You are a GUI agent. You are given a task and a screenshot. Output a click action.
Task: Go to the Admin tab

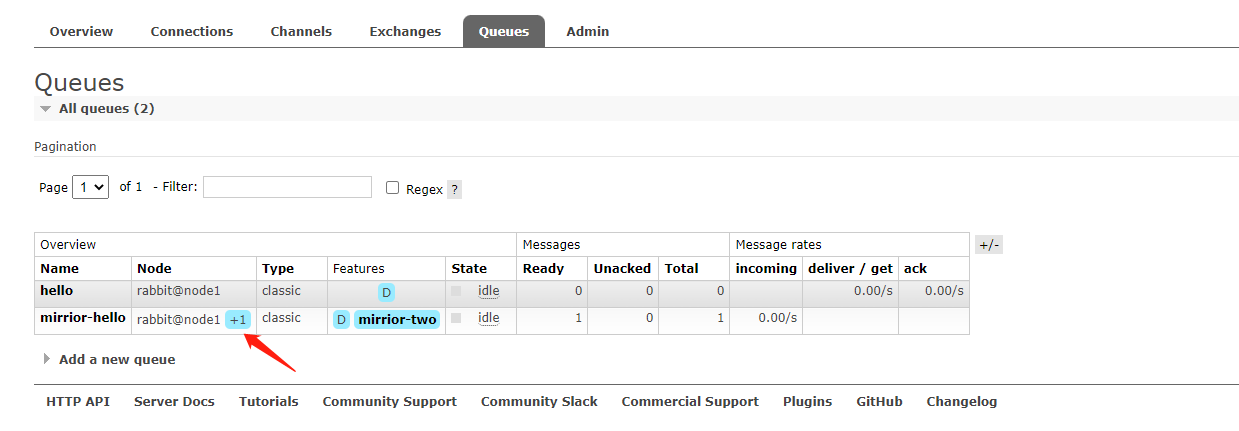click(x=588, y=31)
